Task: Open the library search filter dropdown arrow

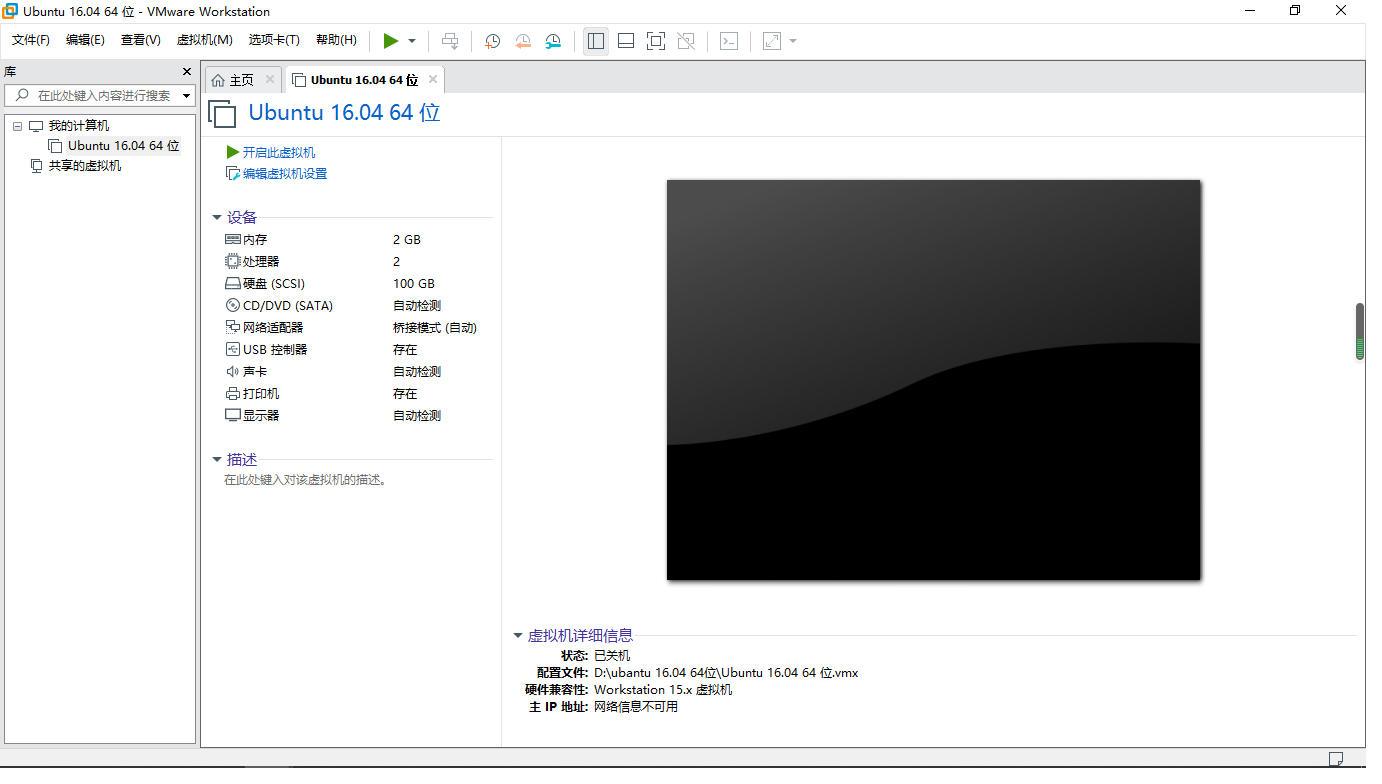Action: tap(187, 96)
